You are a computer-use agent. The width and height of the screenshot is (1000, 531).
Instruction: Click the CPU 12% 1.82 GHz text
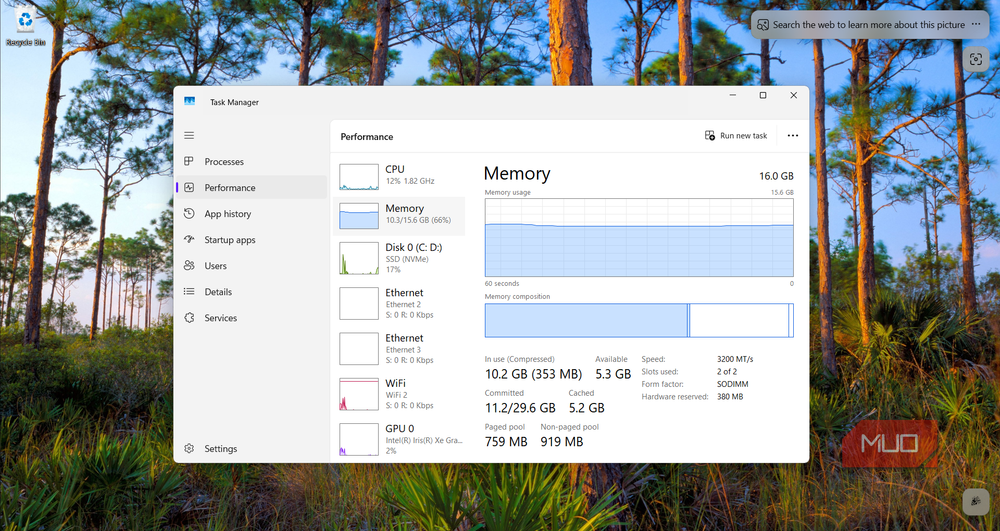[410, 181]
